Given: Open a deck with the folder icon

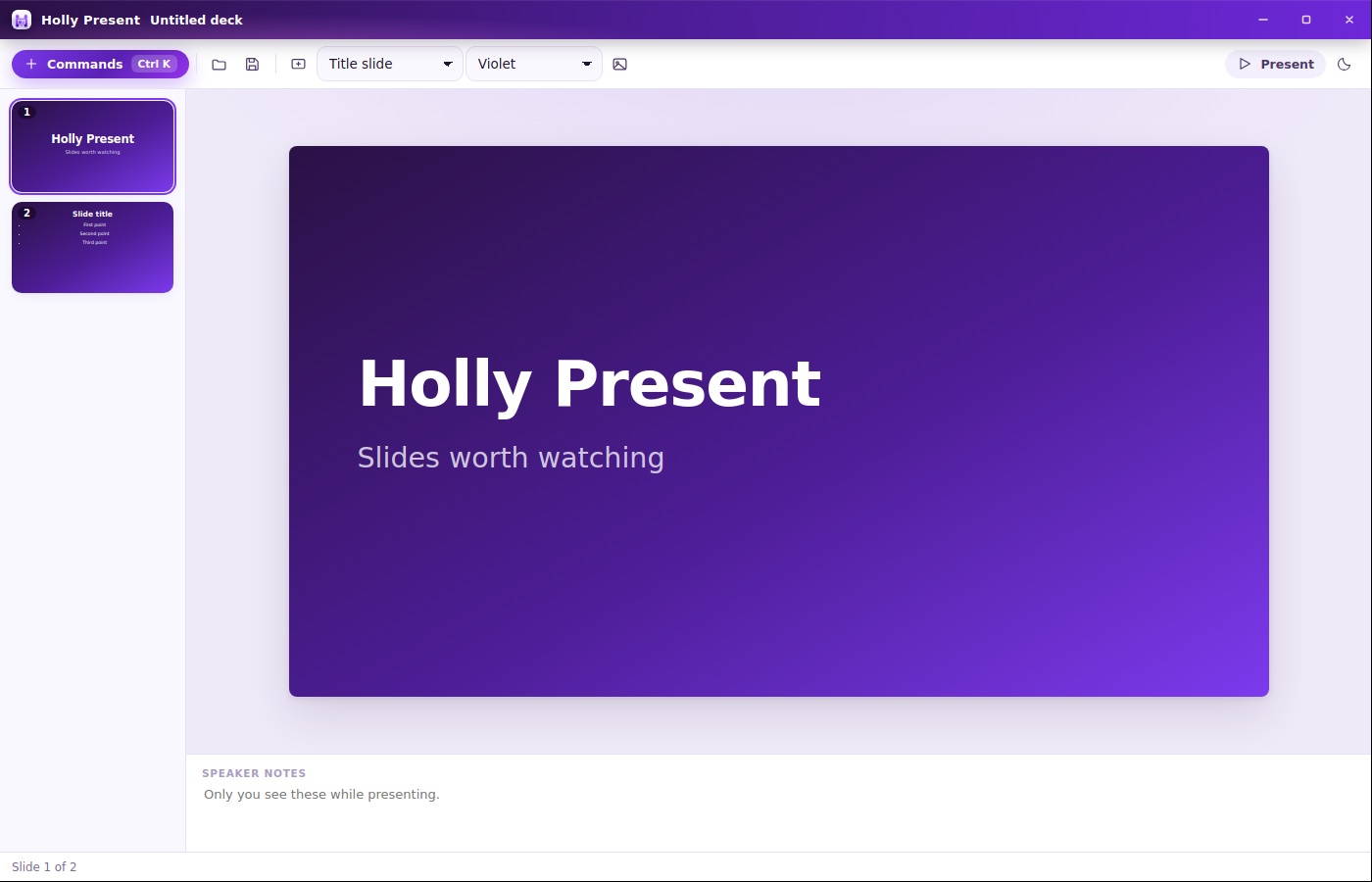Looking at the screenshot, I should coord(219,65).
